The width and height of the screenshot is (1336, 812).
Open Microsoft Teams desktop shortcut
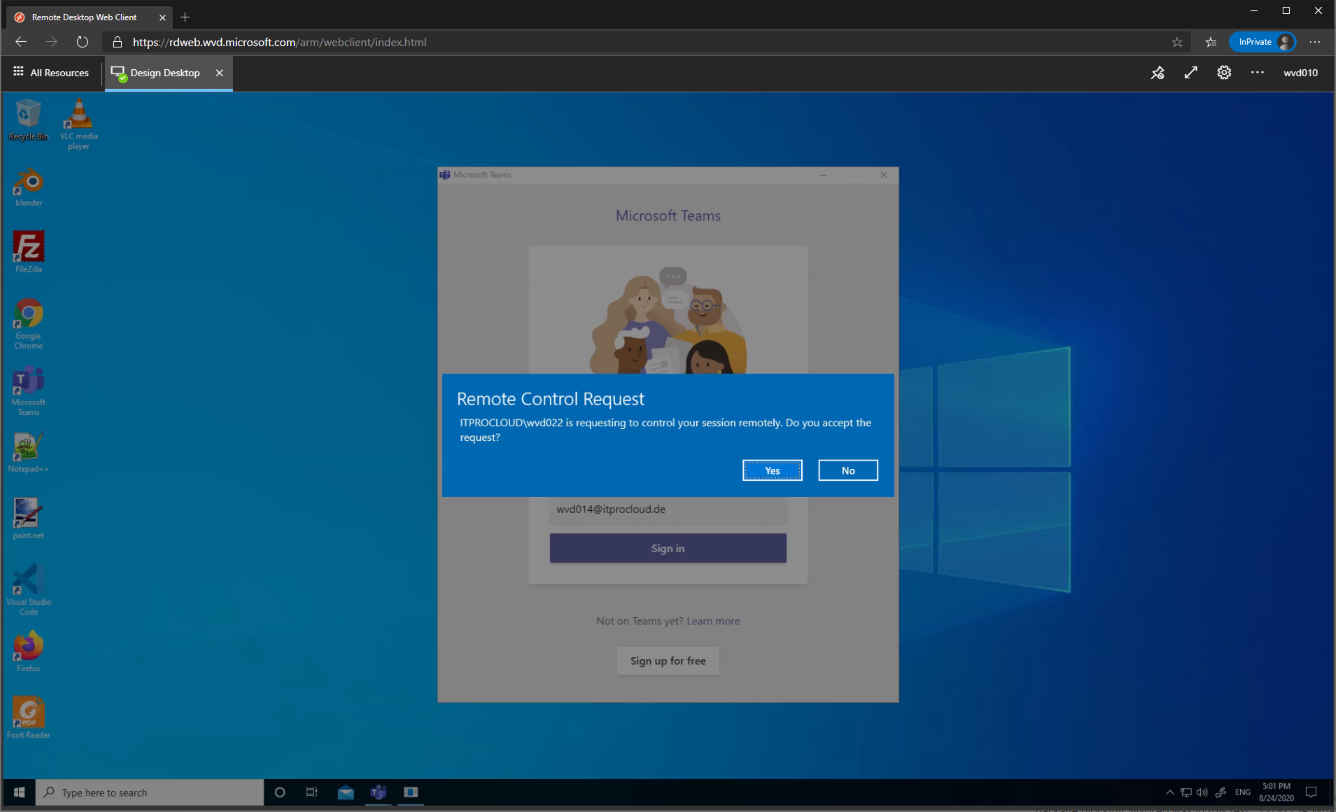coord(28,391)
